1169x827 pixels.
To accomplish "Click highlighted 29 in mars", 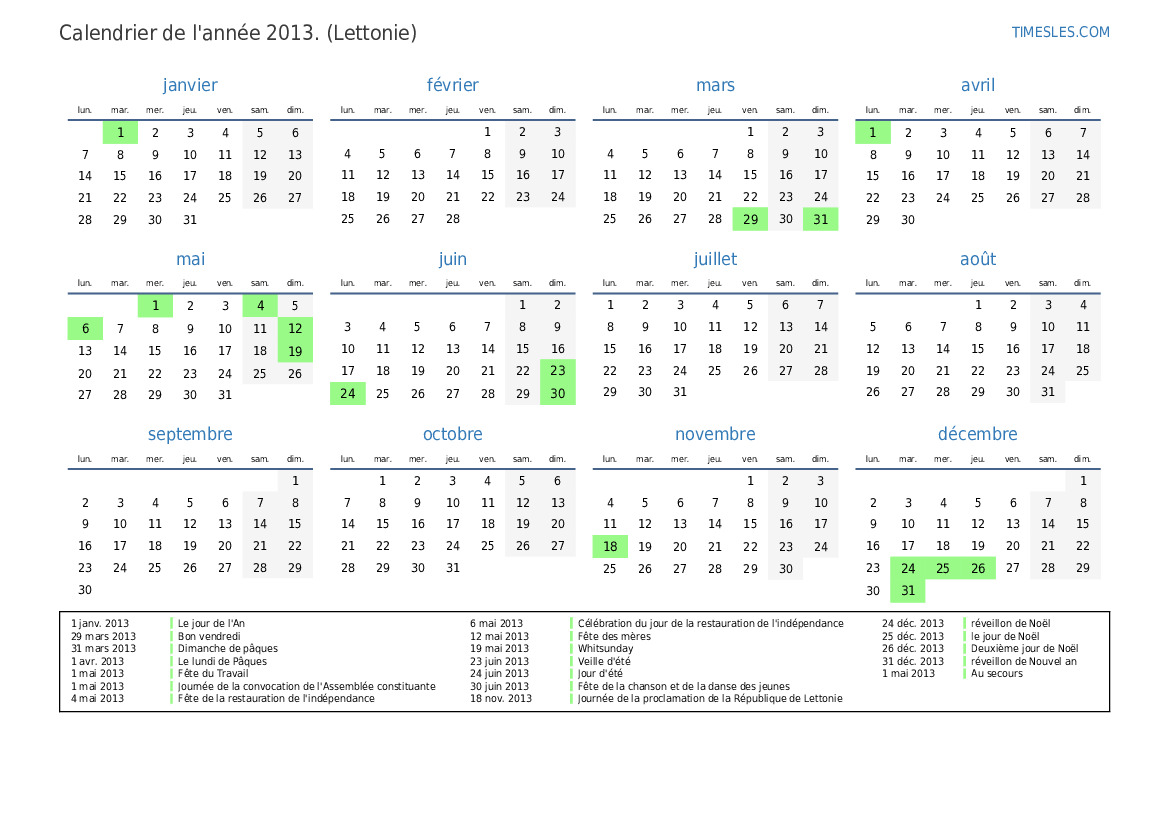I will pyautogui.click(x=750, y=219).
